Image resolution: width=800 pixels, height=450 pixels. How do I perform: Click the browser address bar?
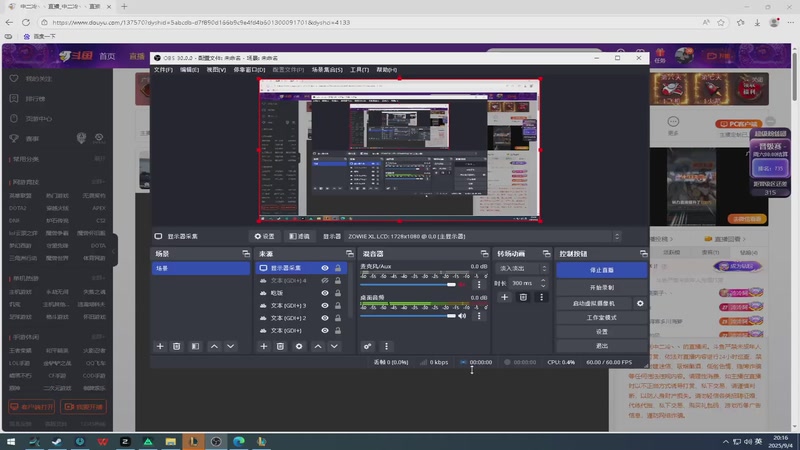[x=367, y=22]
